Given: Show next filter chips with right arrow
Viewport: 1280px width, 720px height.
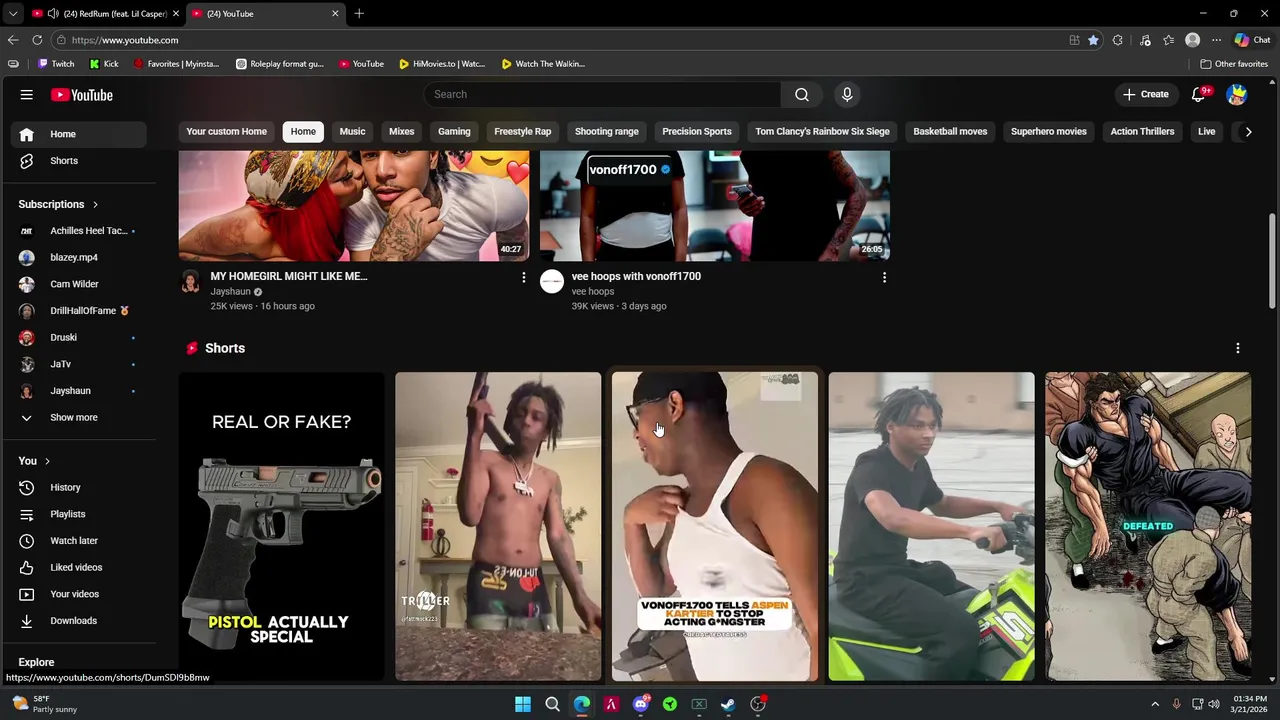Looking at the screenshot, I should [x=1248, y=131].
